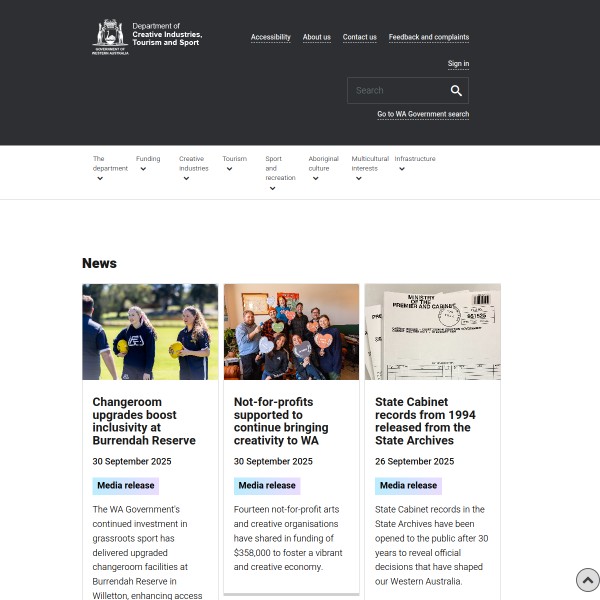Expand The department menu chevron

[x=100, y=178]
